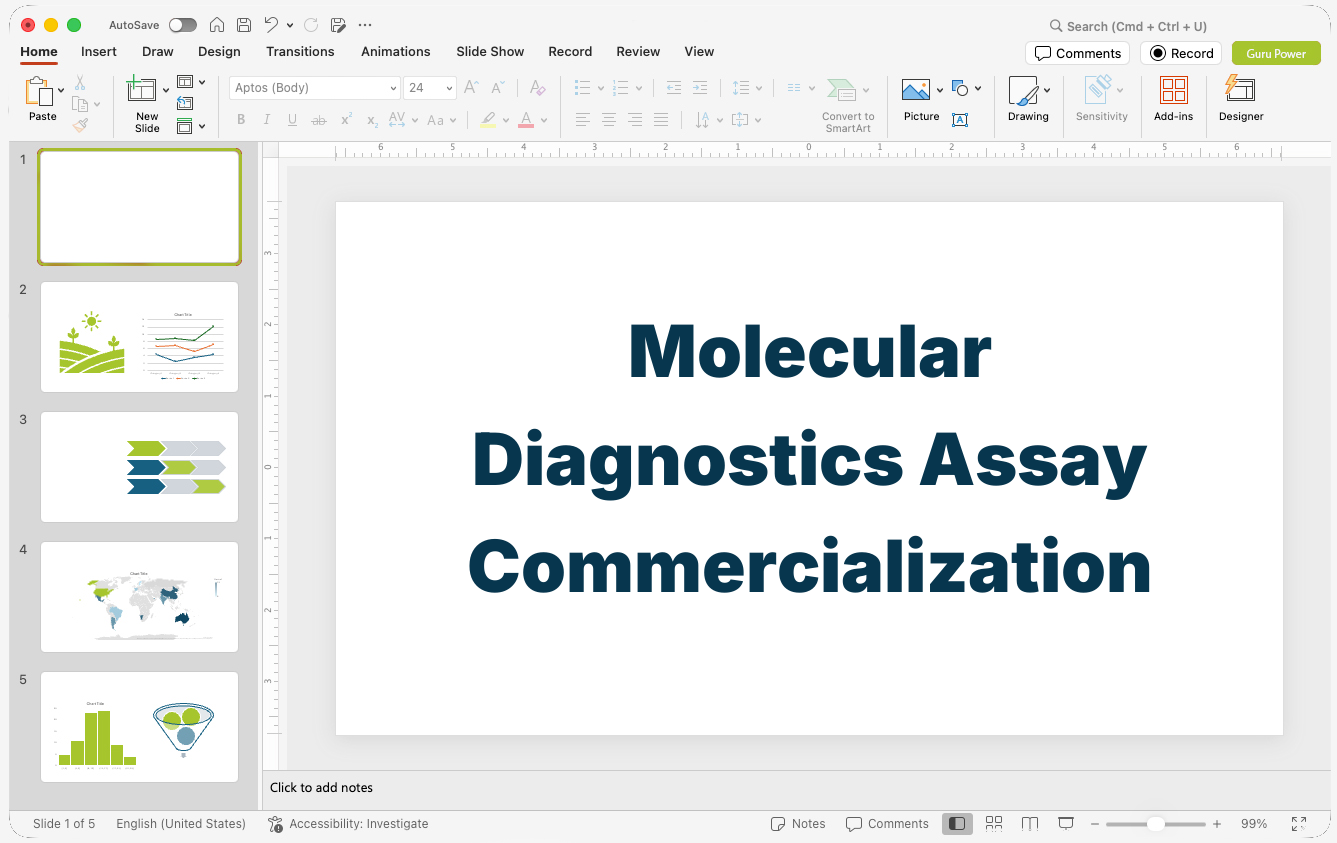Click the Accessibility Investigate status icon
The width and height of the screenshot is (1337, 843).
(276, 824)
